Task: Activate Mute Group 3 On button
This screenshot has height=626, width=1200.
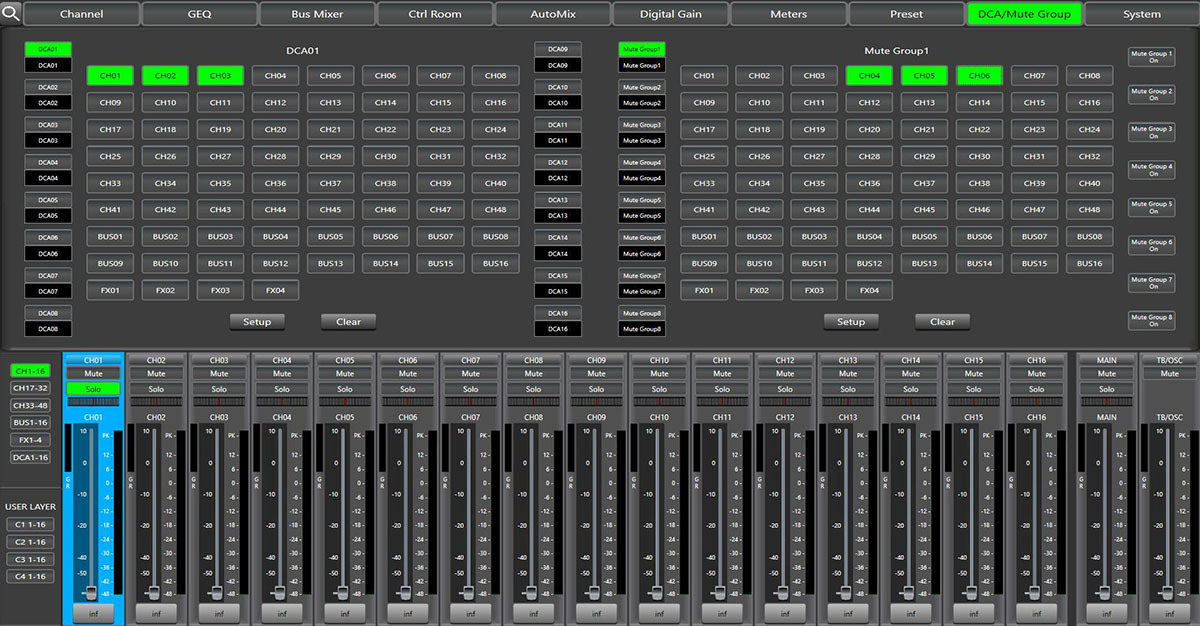Action: [1151, 132]
